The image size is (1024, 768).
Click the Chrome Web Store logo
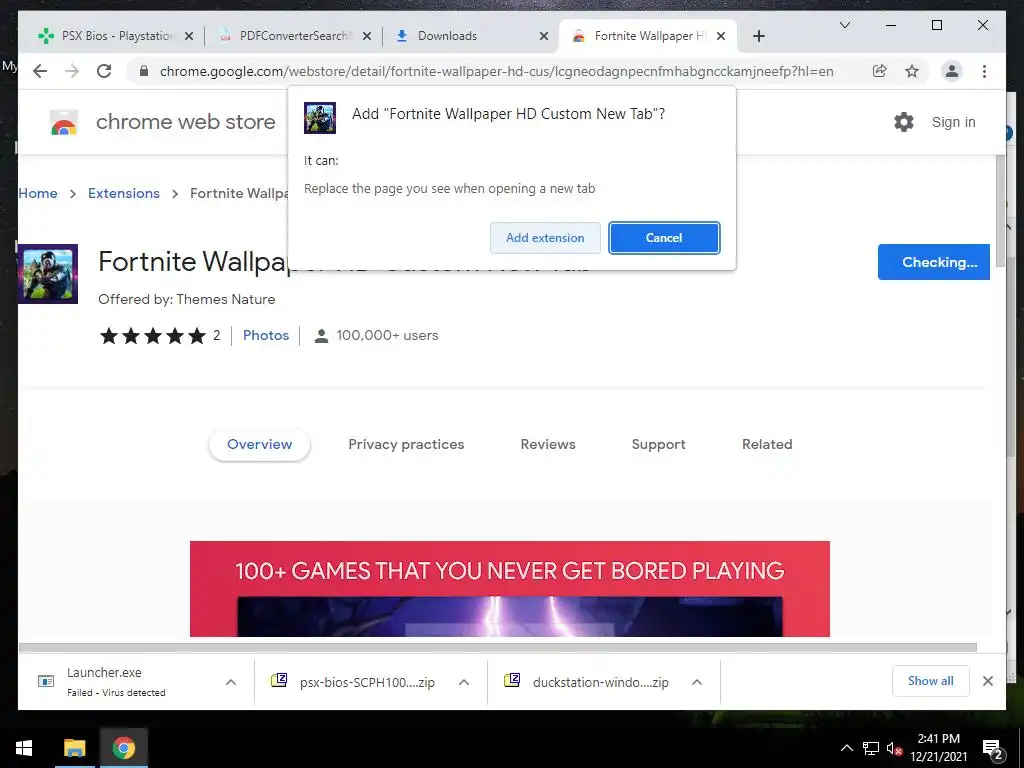click(x=64, y=122)
